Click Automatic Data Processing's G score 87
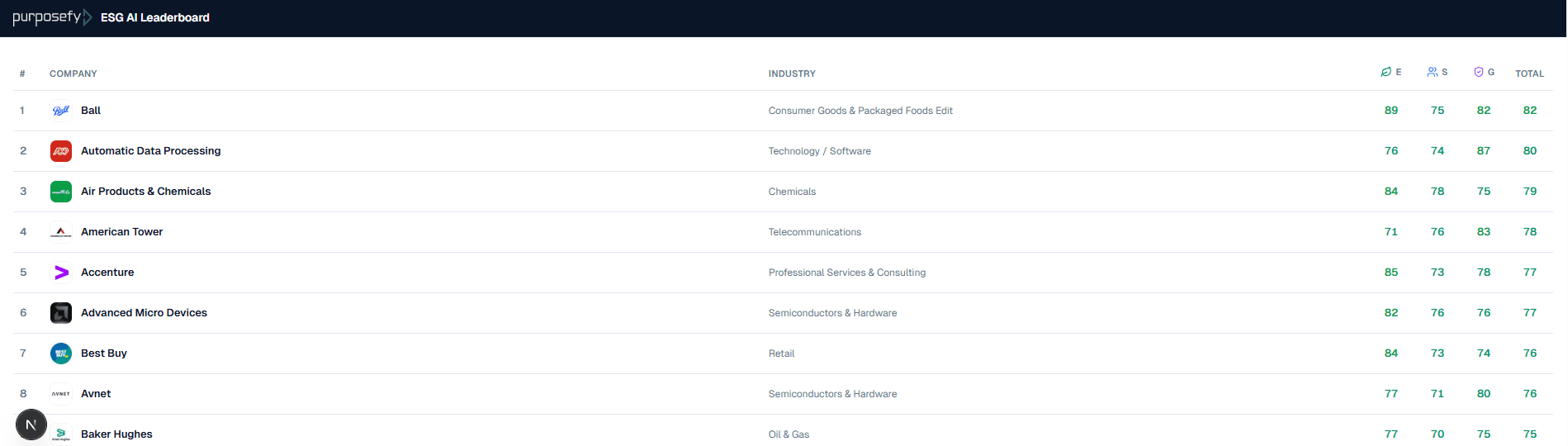Screen dimensions: 1568x446 tap(1484, 151)
